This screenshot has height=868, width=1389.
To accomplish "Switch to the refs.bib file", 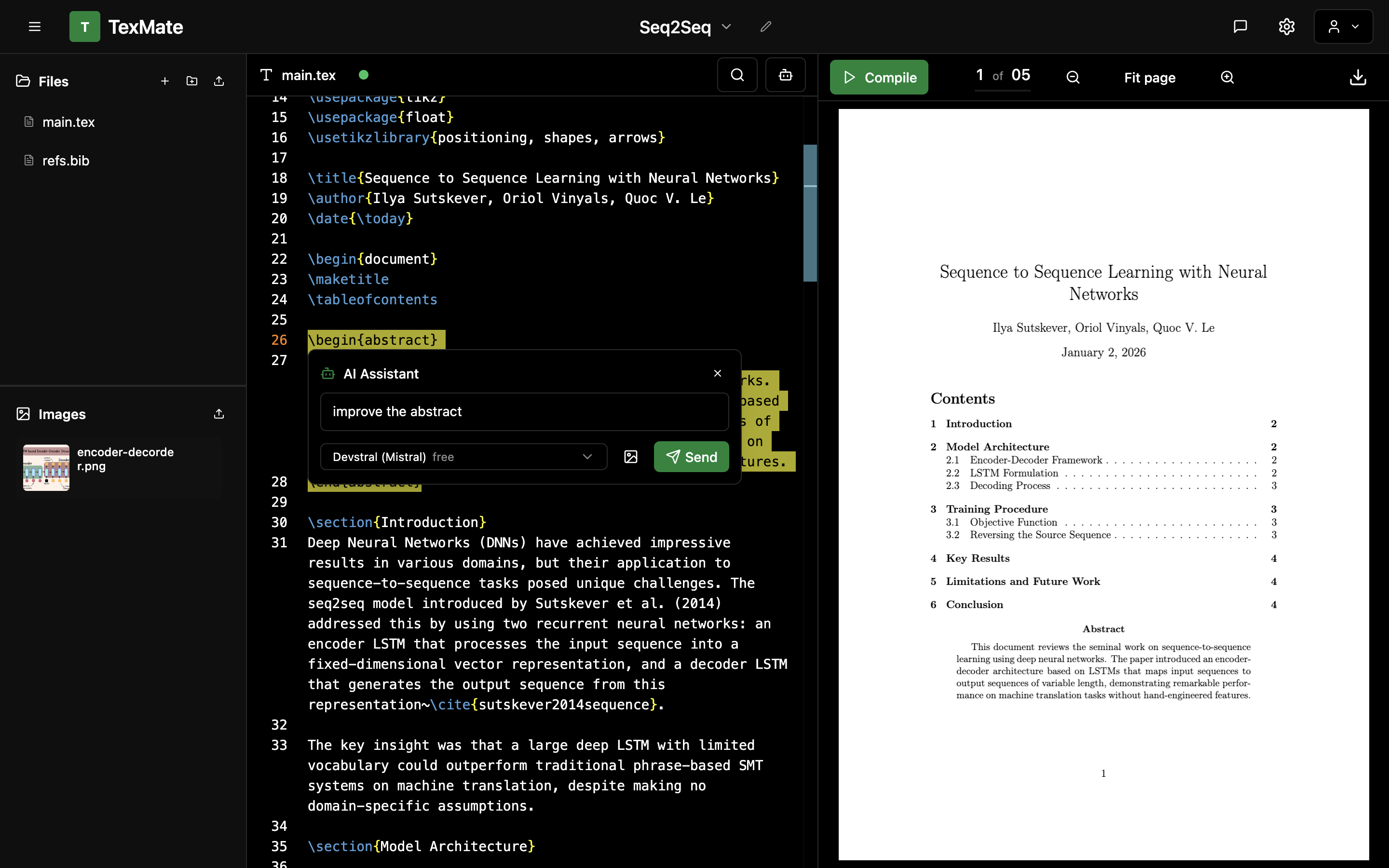I will pos(66,161).
